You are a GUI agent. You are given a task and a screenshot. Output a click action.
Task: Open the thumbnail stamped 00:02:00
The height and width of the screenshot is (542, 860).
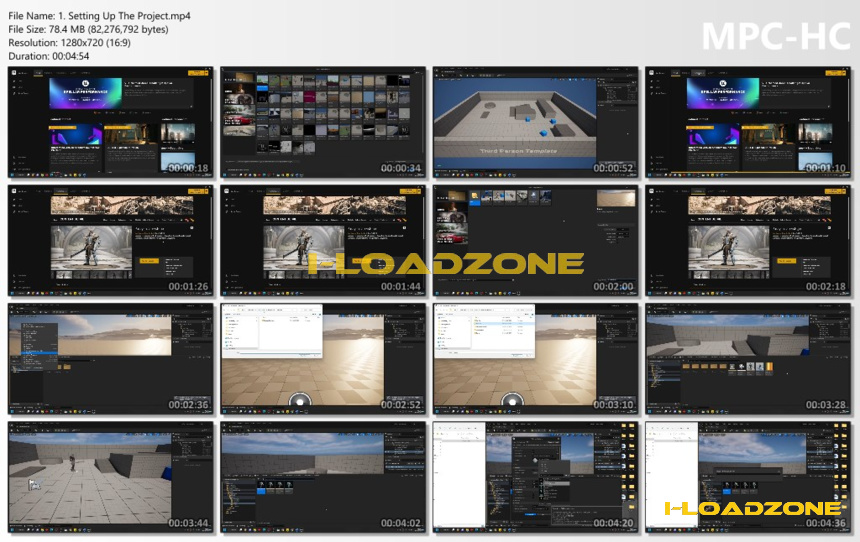pyautogui.click(x=535, y=241)
